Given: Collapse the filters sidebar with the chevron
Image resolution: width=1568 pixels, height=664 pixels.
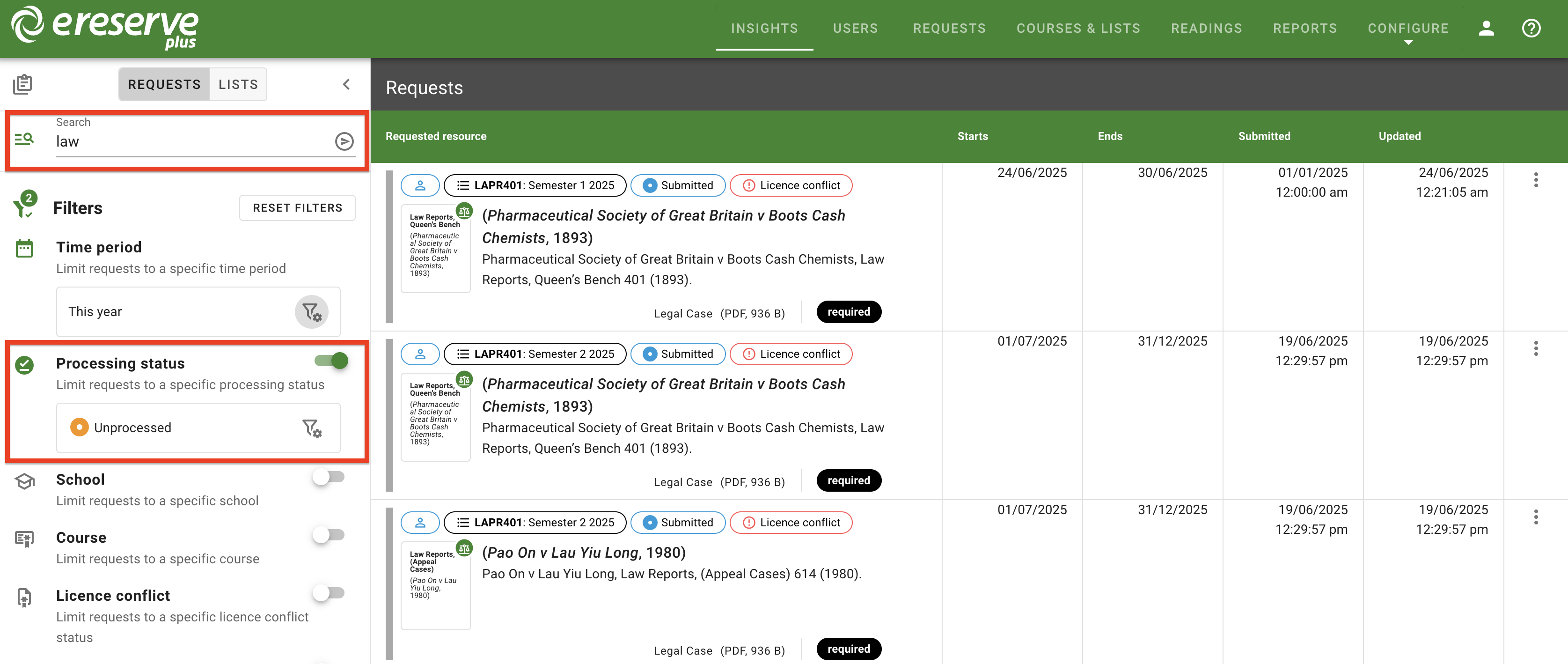Looking at the screenshot, I should tap(346, 84).
